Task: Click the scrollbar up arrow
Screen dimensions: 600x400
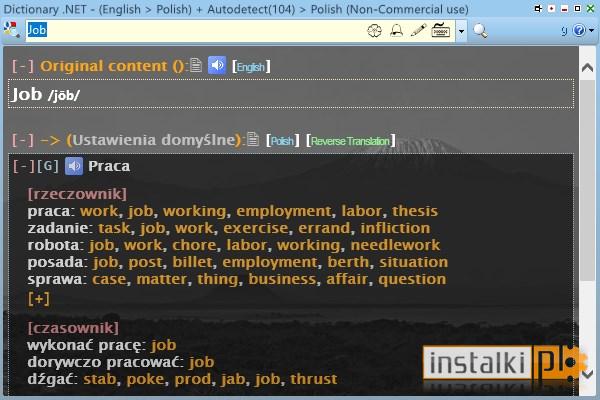Action: (587, 68)
